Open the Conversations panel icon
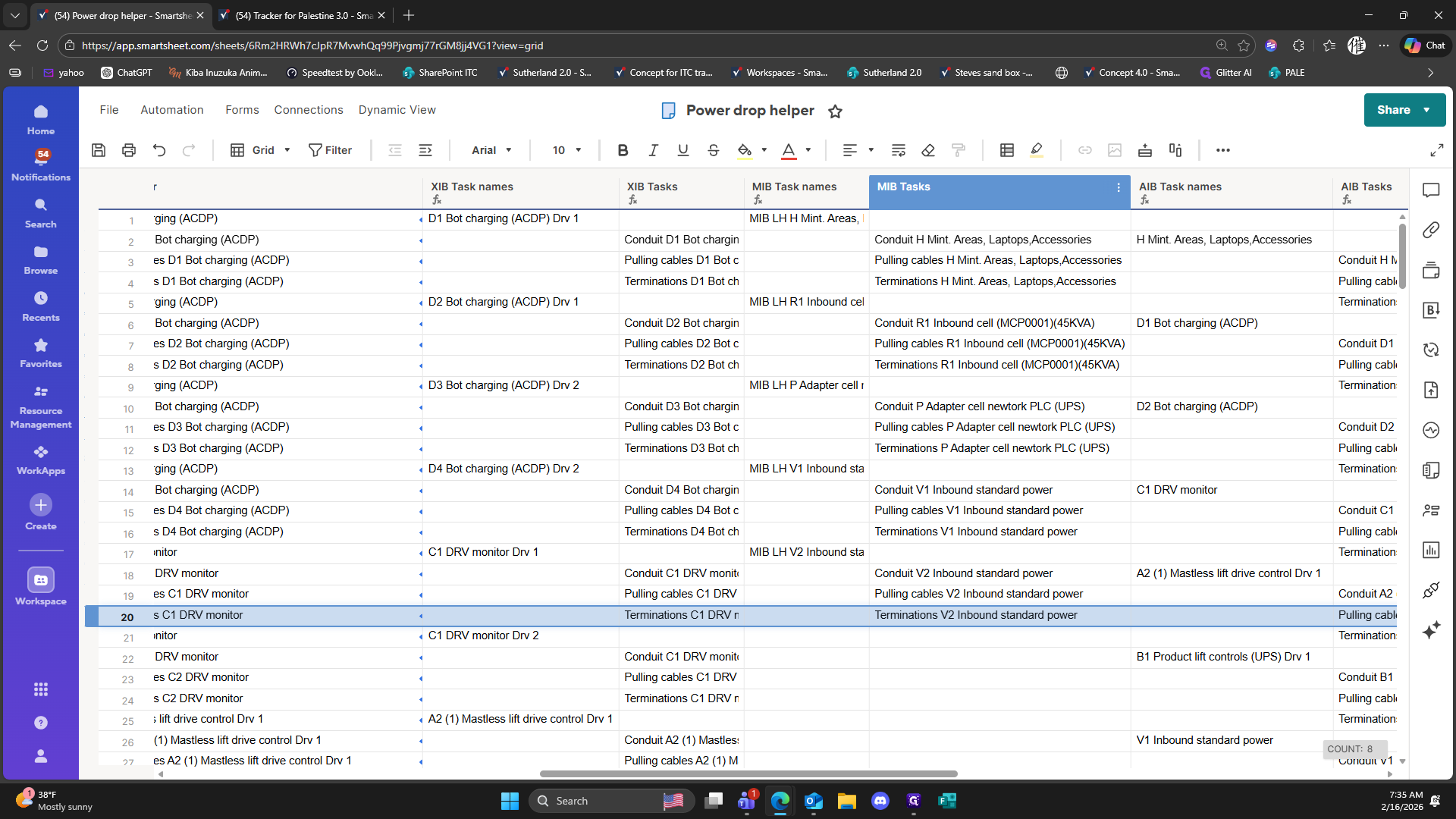Screen dimensions: 1456x819 [1431, 190]
